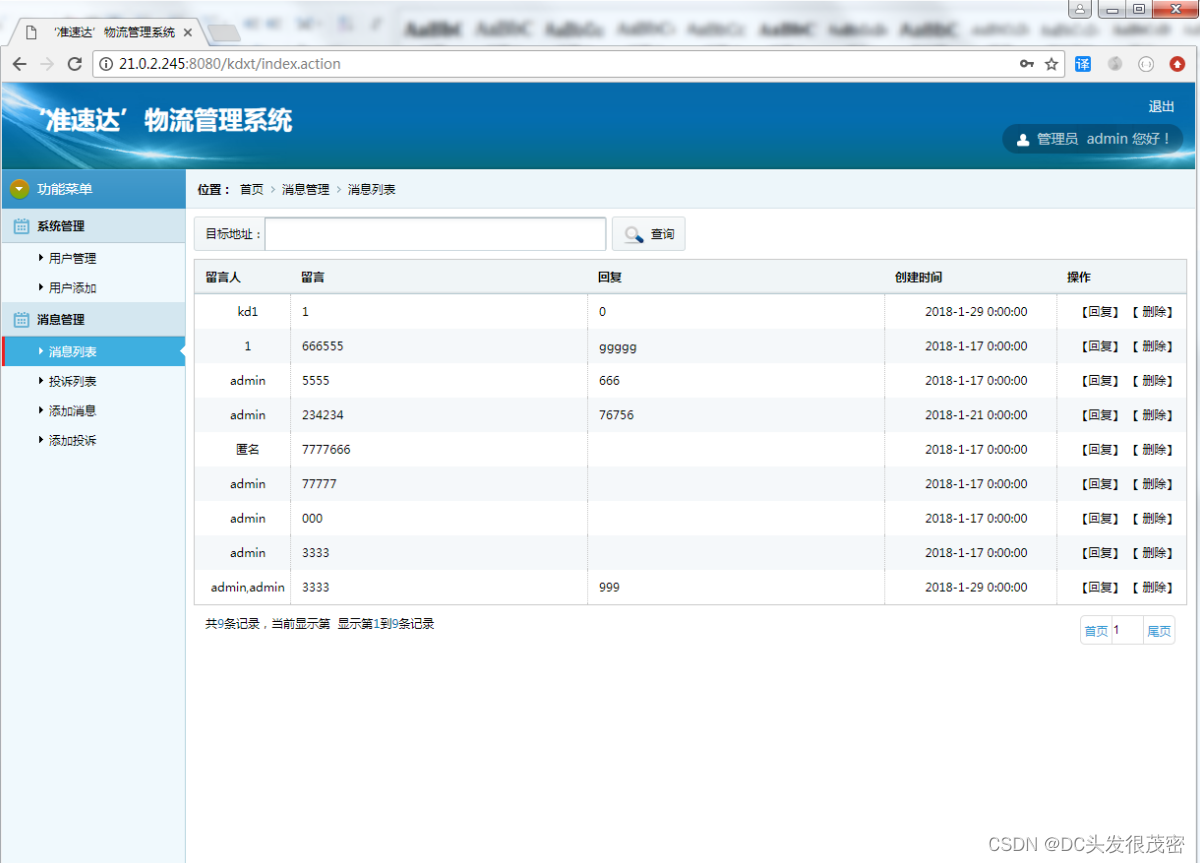Click the 查询 search button
Screen dimensions: 1200x863
pos(649,234)
